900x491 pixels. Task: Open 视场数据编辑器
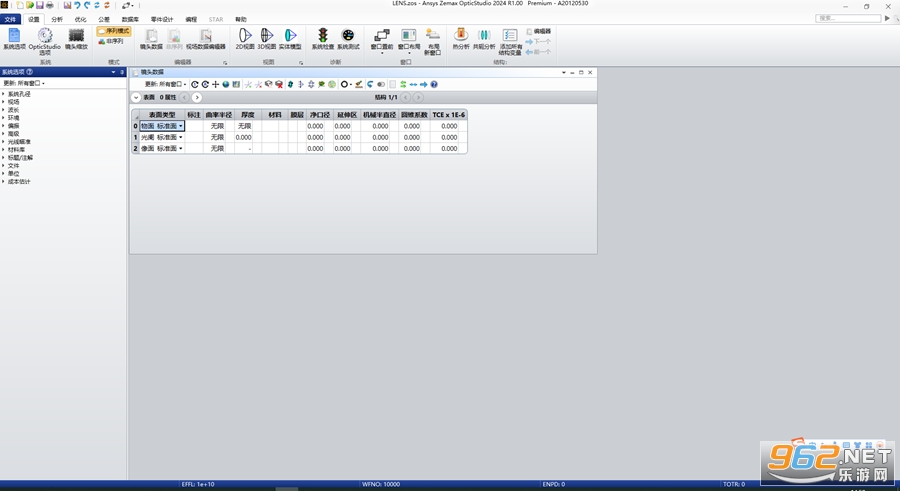click(x=205, y=39)
